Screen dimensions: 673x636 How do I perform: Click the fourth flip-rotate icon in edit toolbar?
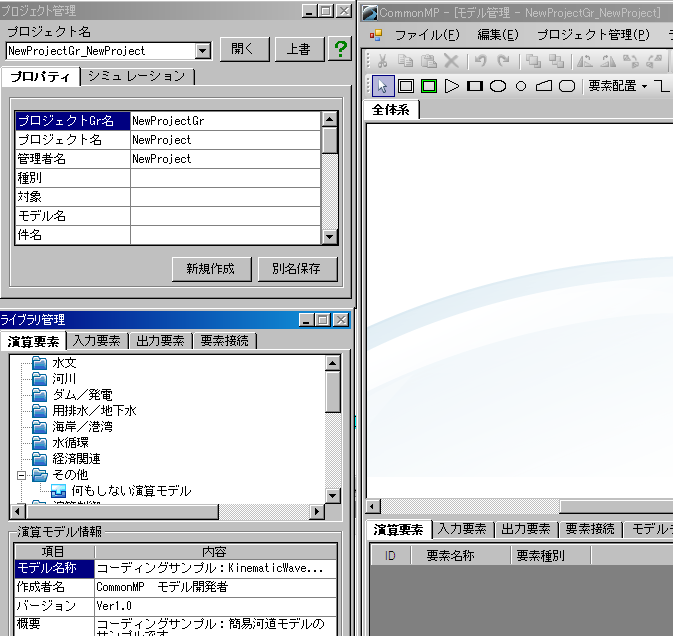pyautogui.click(x=654, y=61)
